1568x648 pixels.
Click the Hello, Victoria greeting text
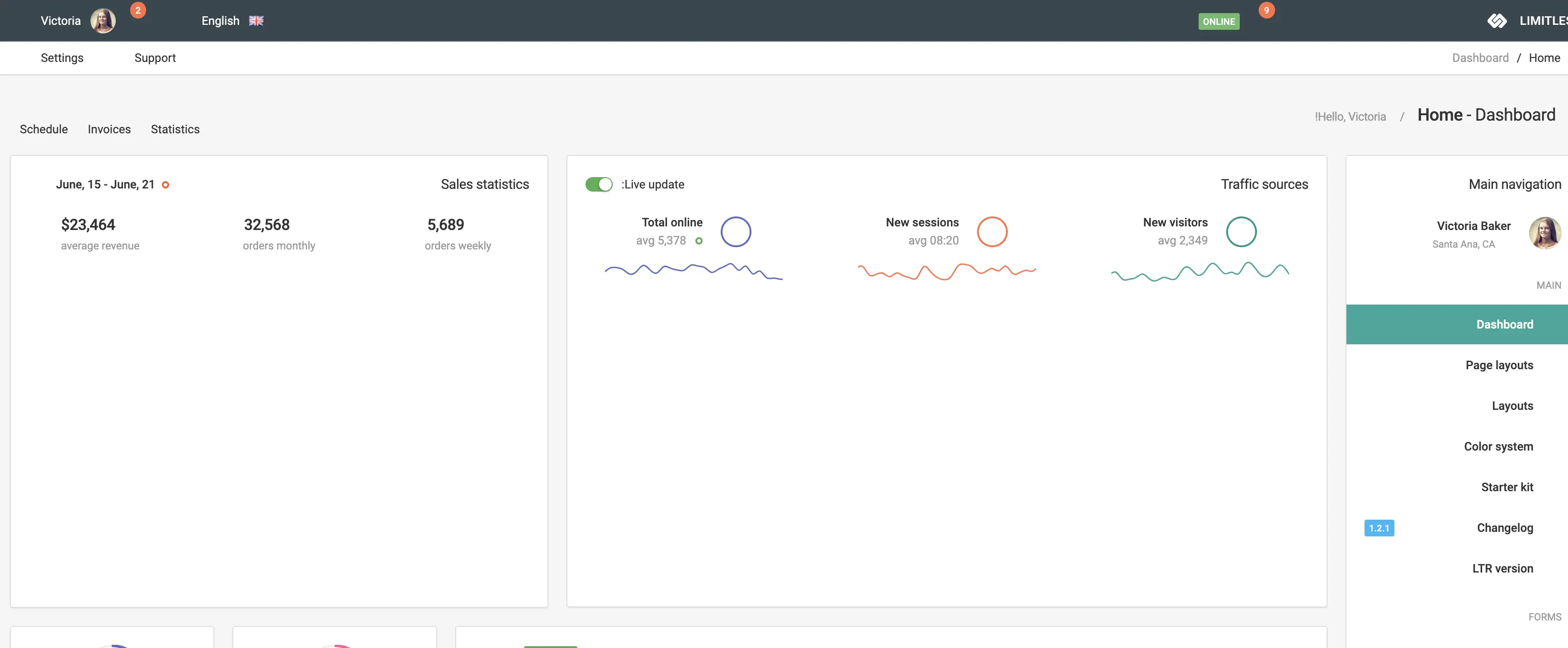(1350, 116)
